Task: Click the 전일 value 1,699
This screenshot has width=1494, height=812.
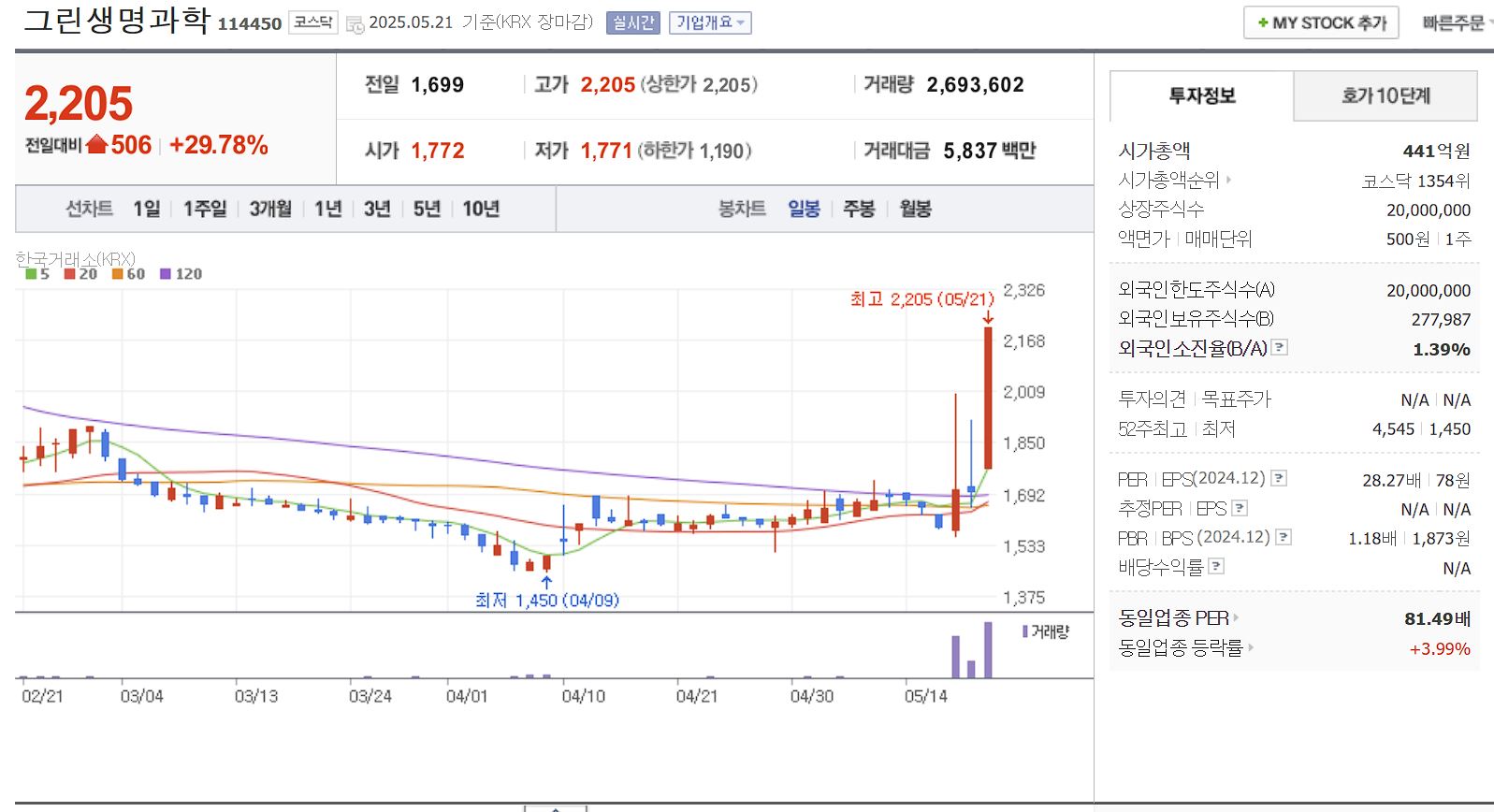Action: (438, 85)
